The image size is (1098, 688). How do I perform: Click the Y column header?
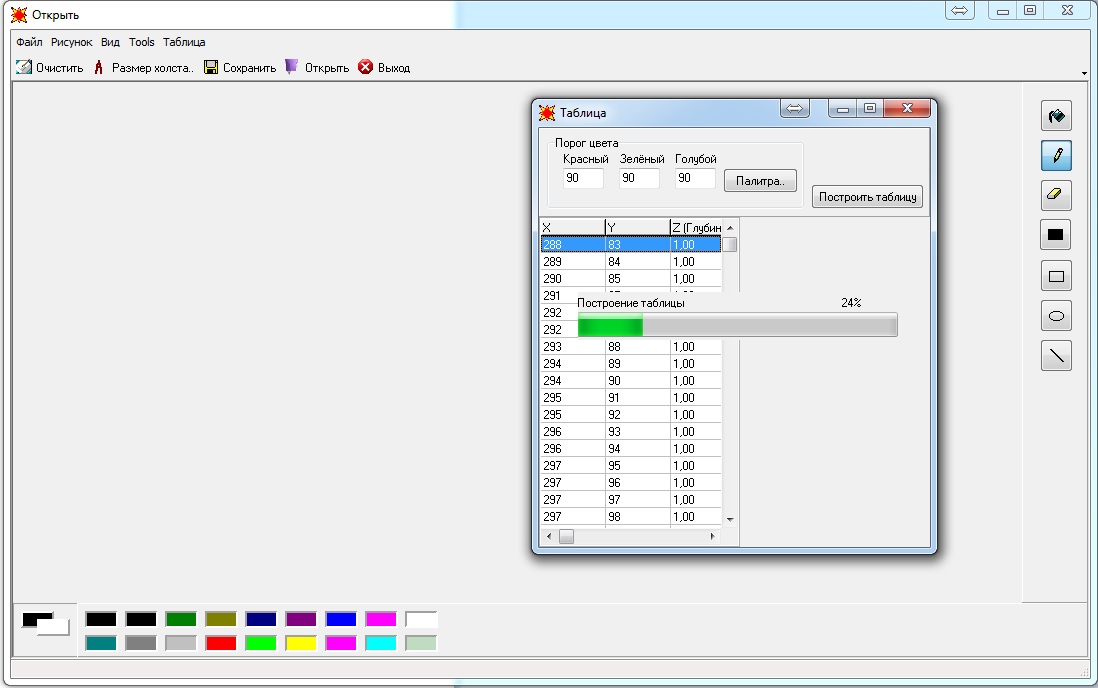(x=637, y=227)
